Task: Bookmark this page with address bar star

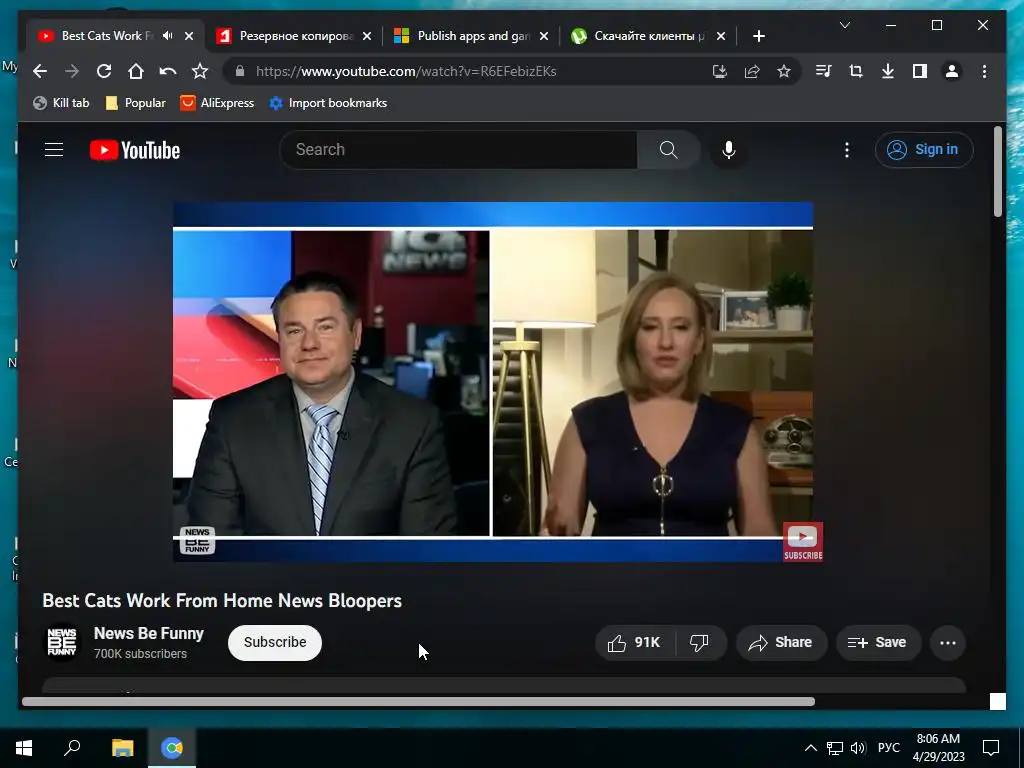Action: click(x=784, y=71)
